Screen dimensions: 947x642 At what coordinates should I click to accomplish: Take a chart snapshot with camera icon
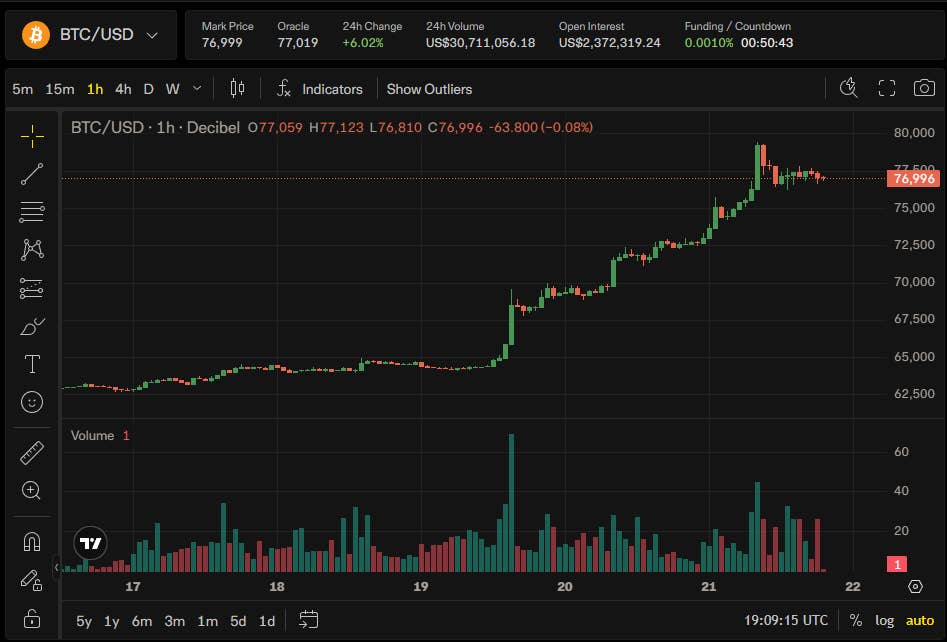[924, 88]
